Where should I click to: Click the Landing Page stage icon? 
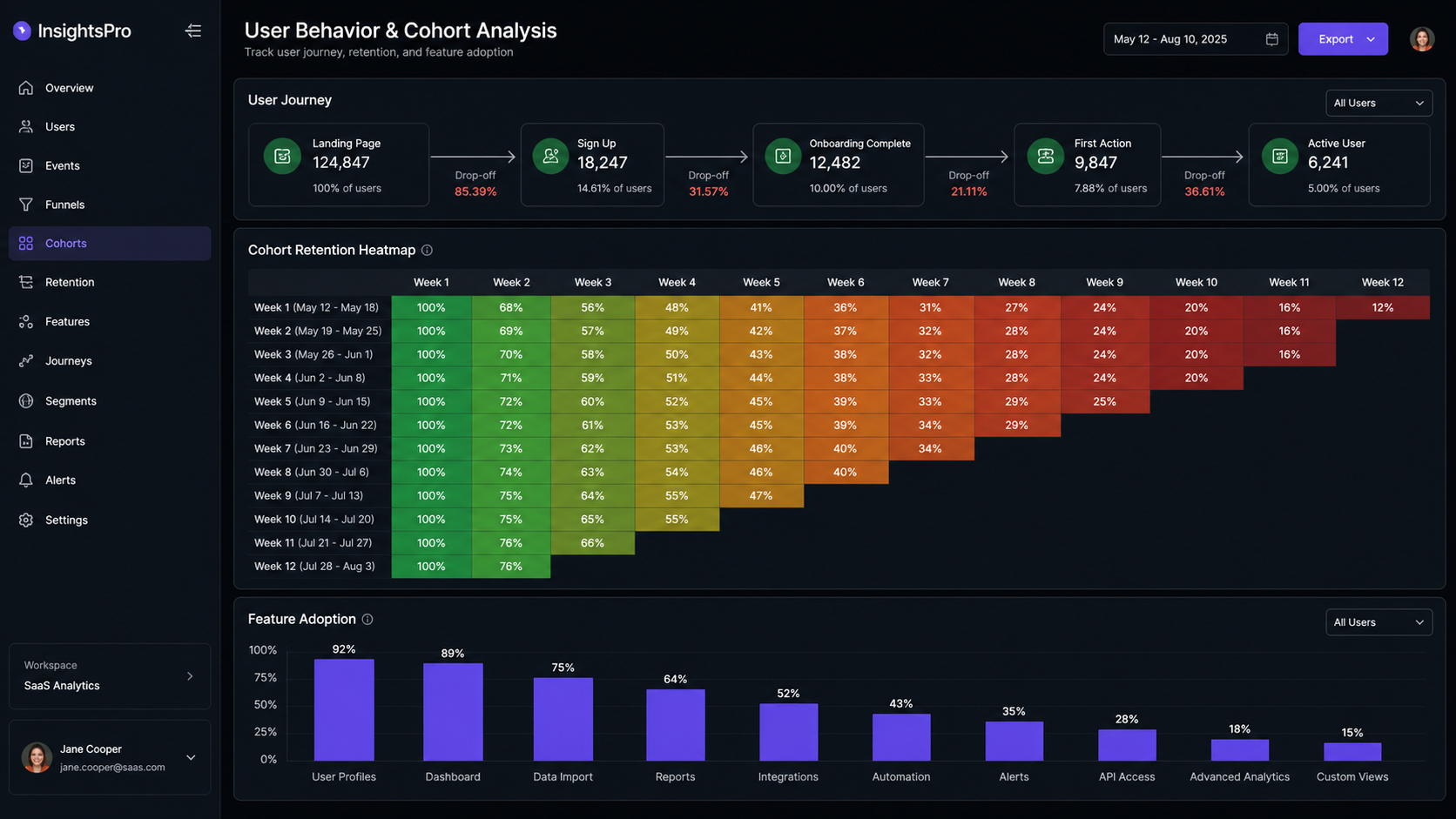[282, 156]
